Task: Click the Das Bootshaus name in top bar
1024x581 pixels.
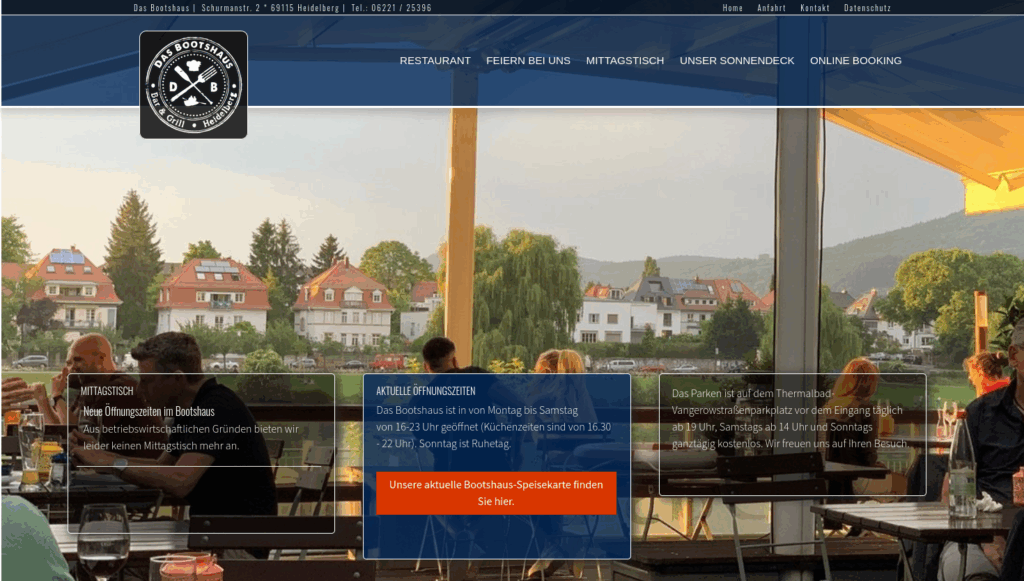Action: coord(161,8)
